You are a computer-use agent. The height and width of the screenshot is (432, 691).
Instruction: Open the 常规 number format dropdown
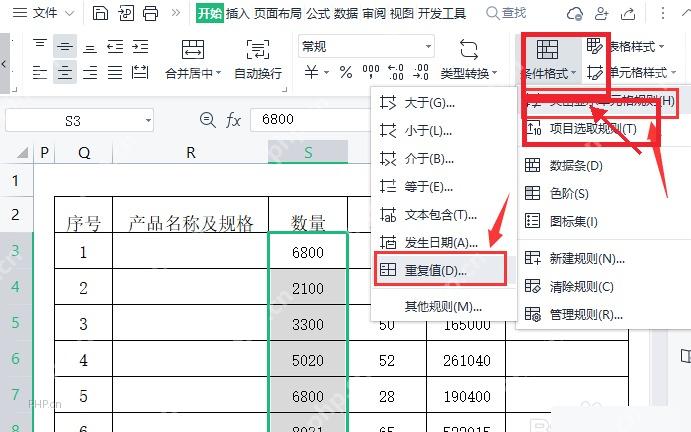point(366,46)
